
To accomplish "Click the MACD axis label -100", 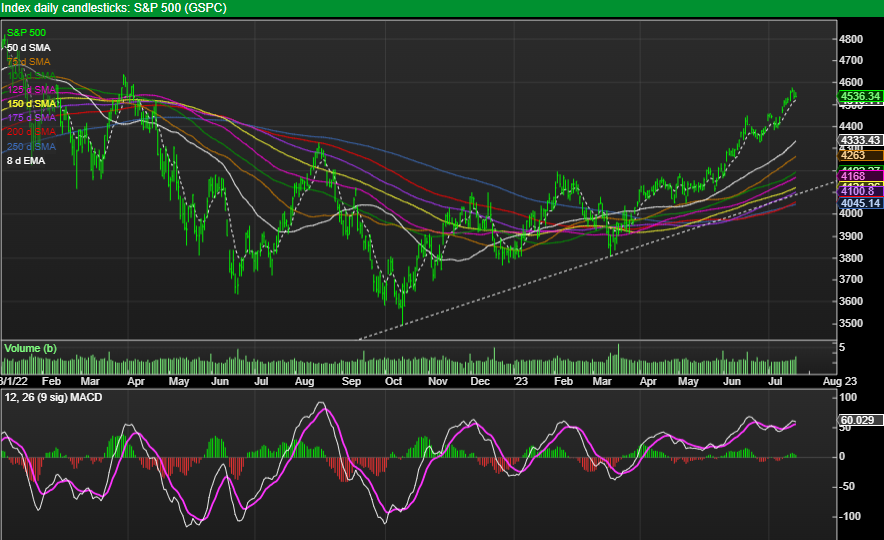I will pyautogui.click(x=848, y=516).
